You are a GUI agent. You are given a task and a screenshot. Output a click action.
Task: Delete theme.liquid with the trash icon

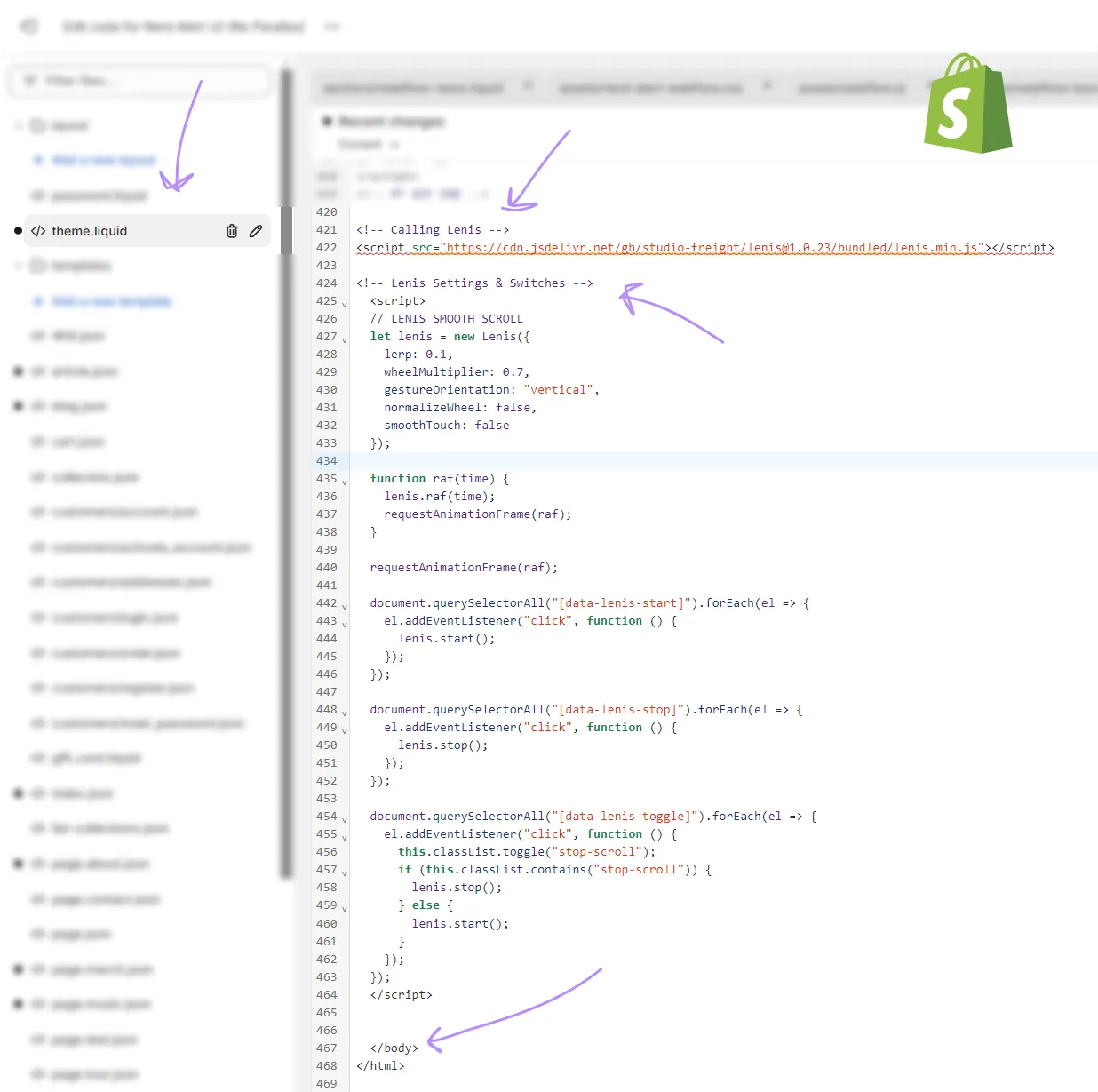click(232, 231)
